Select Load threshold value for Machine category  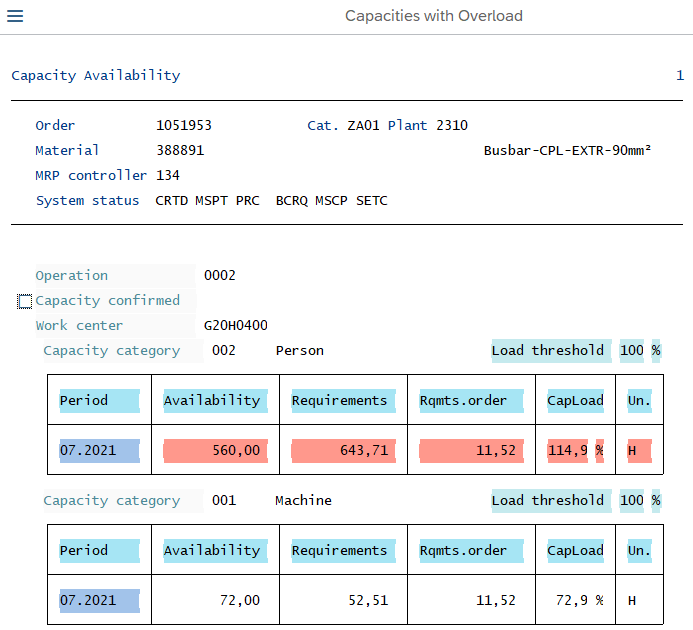click(631, 501)
